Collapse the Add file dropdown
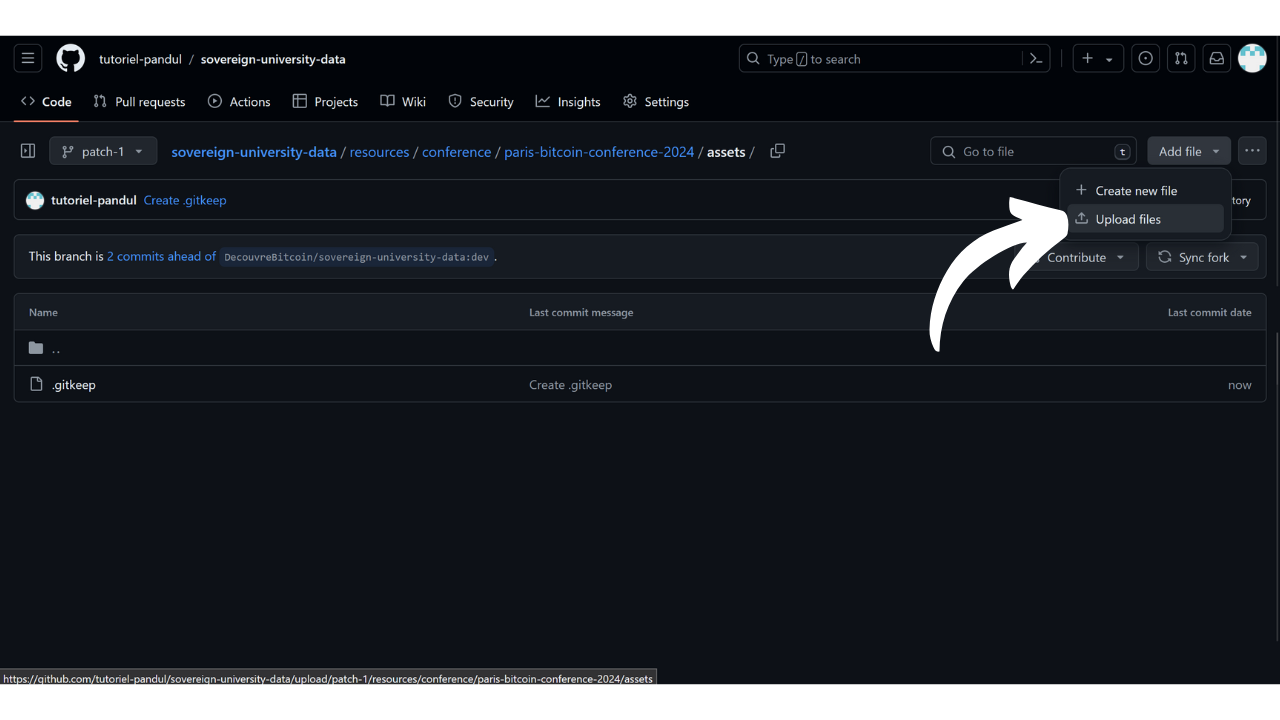1280x720 pixels. (1188, 151)
